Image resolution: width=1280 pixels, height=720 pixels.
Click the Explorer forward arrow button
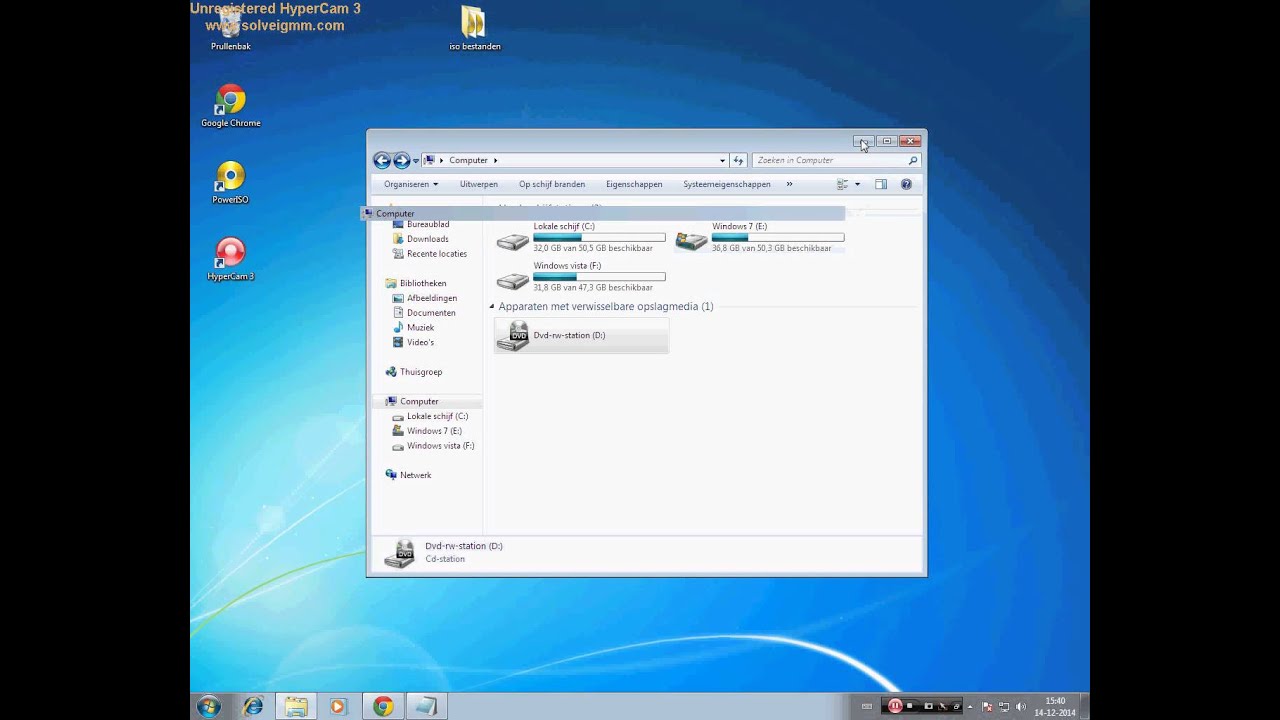401,160
